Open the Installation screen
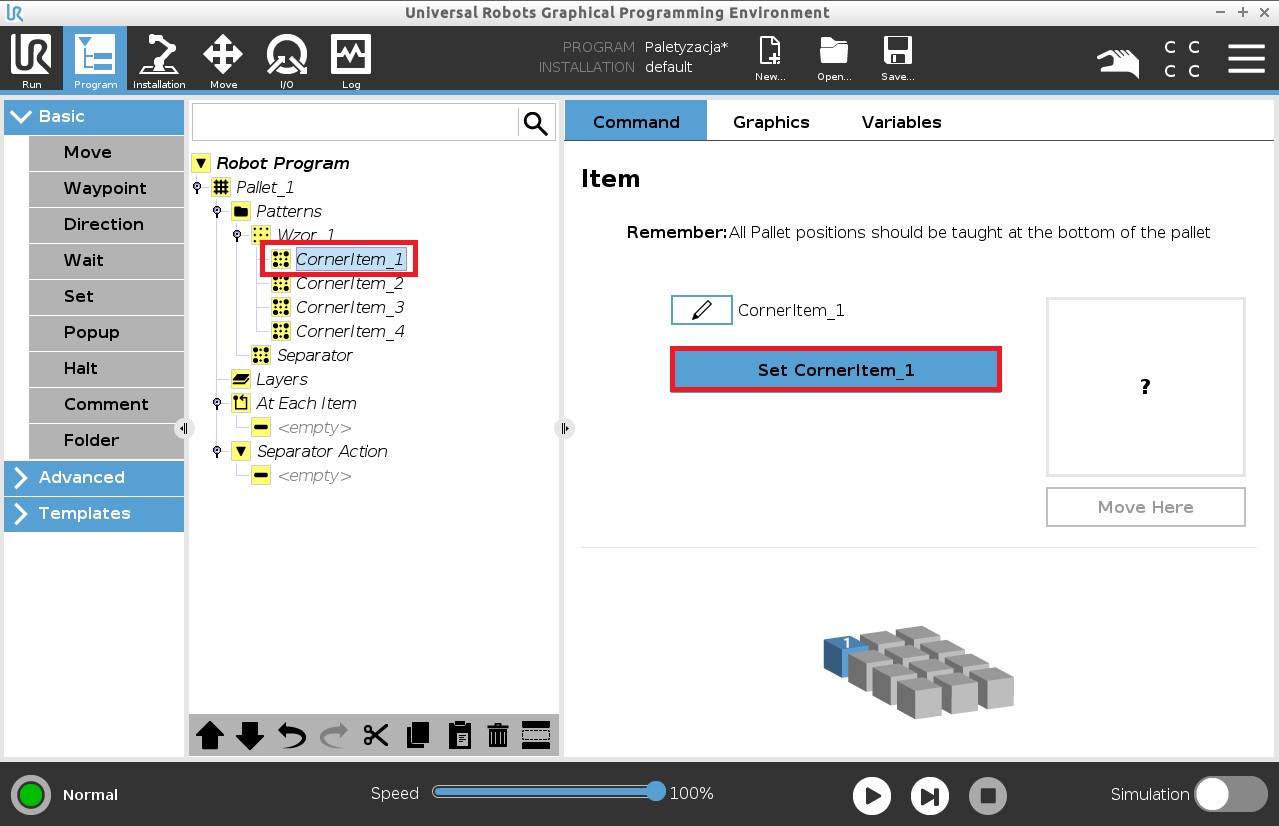The image size is (1279, 826). pyautogui.click(x=159, y=60)
